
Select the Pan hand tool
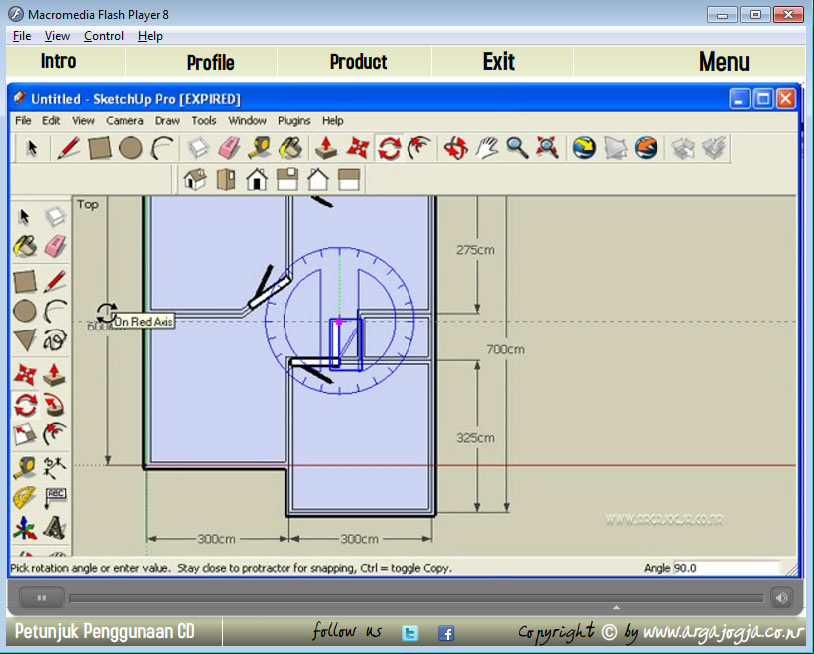pyautogui.click(x=486, y=148)
